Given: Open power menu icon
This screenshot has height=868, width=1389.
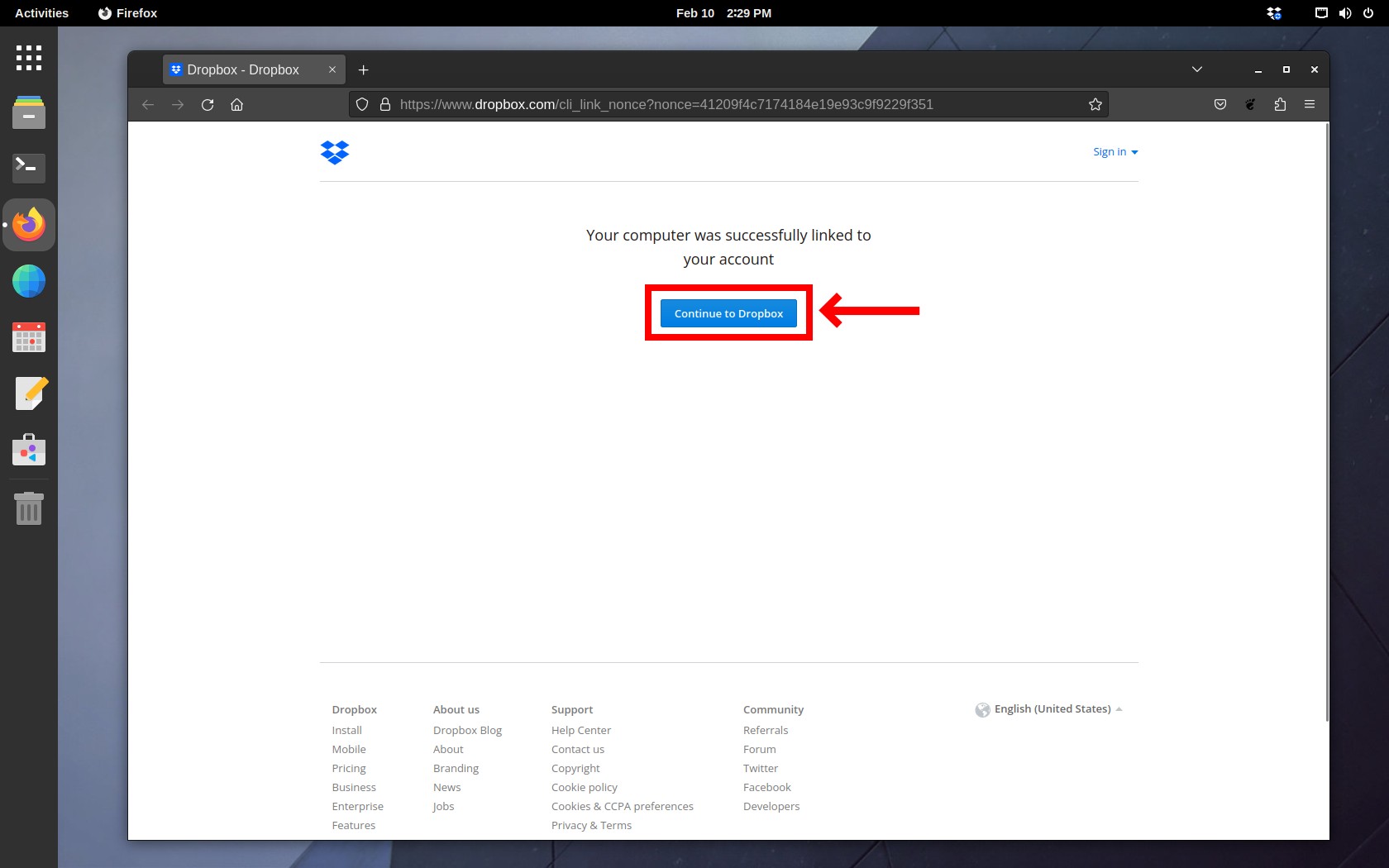Looking at the screenshot, I should pyautogui.click(x=1368, y=13).
